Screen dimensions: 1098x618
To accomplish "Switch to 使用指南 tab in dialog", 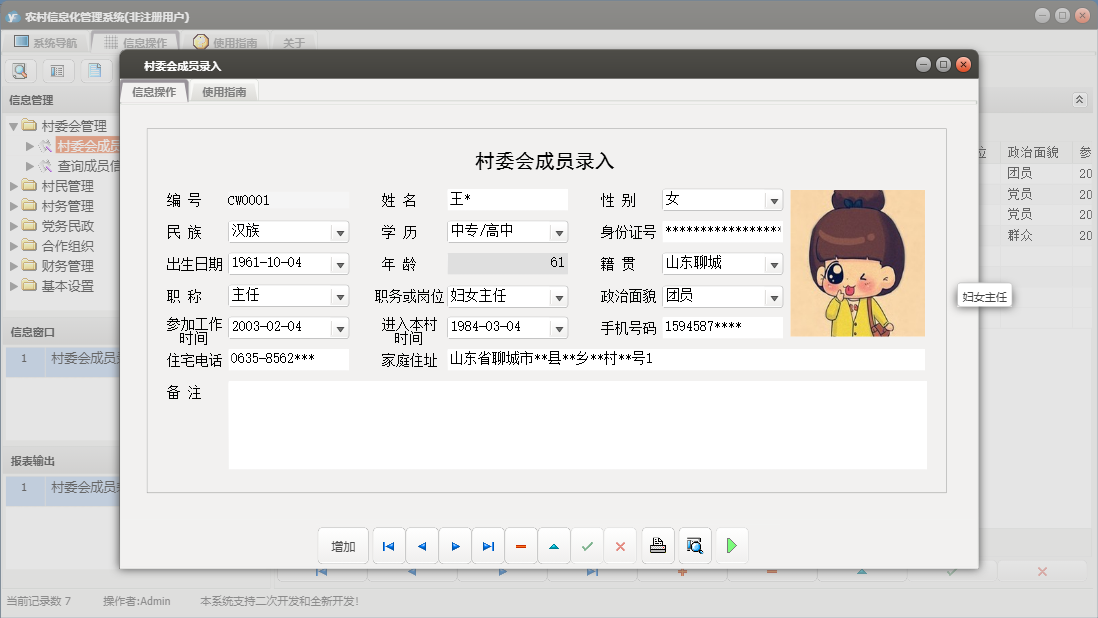I will coord(224,92).
